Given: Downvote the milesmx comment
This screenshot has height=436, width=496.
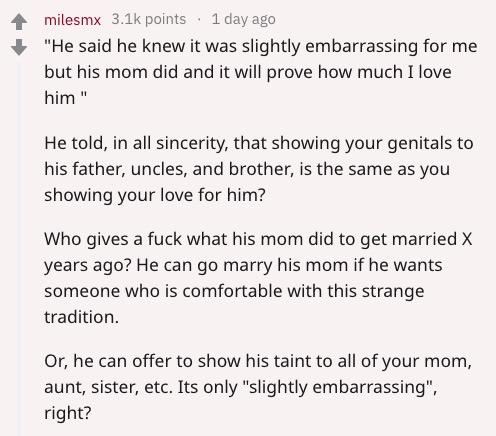Looking at the screenshot, I should coord(19,47).
